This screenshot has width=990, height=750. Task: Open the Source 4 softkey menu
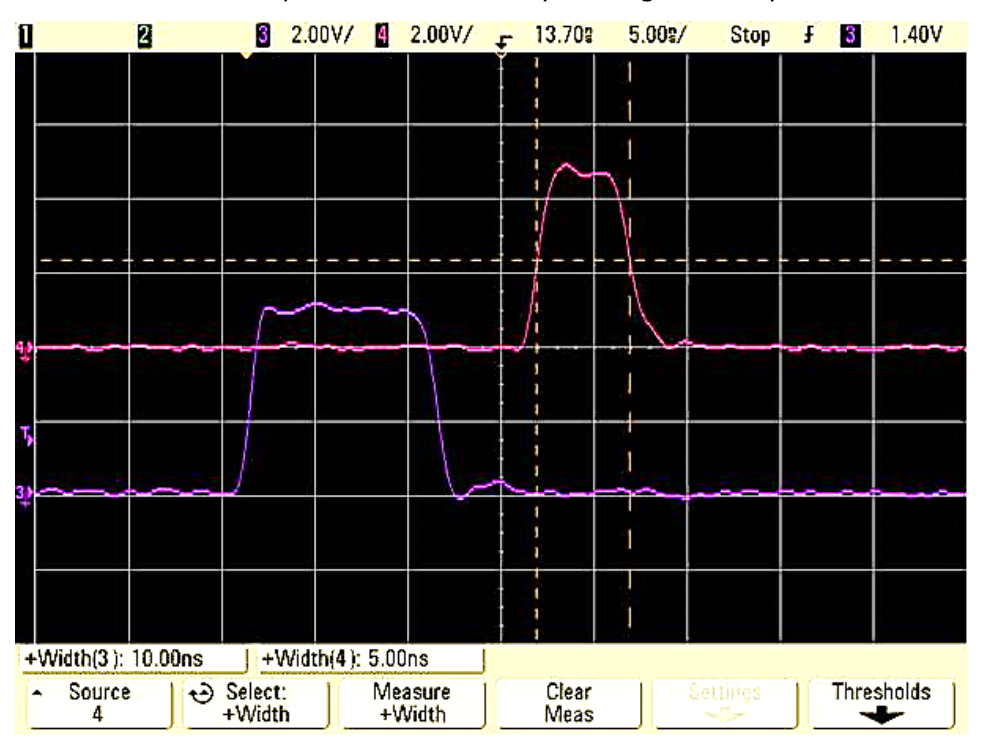click(x=100, y=703)
